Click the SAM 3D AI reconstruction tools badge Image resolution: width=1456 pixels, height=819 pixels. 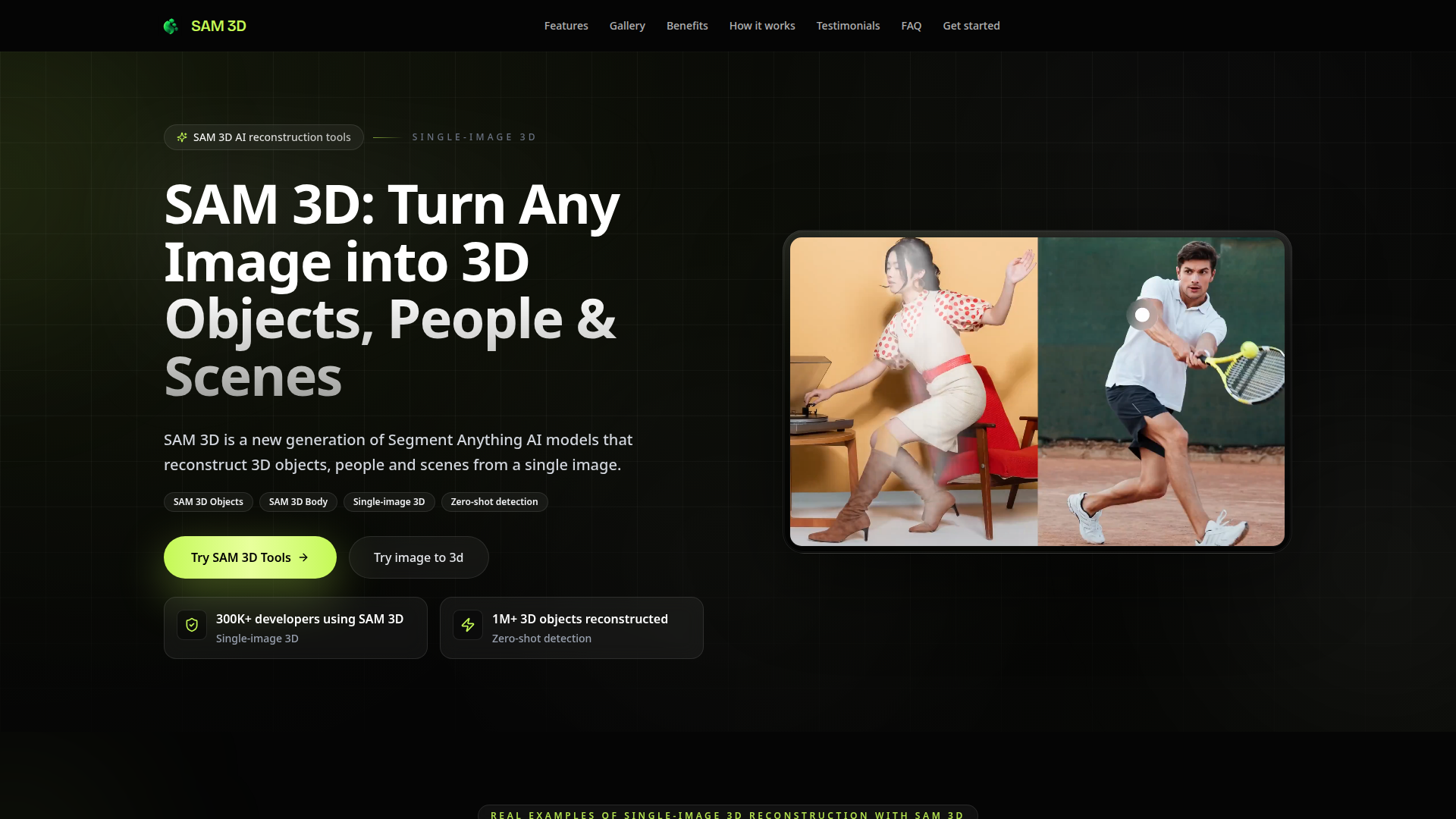pyautogui.click(x=264, y=137)
